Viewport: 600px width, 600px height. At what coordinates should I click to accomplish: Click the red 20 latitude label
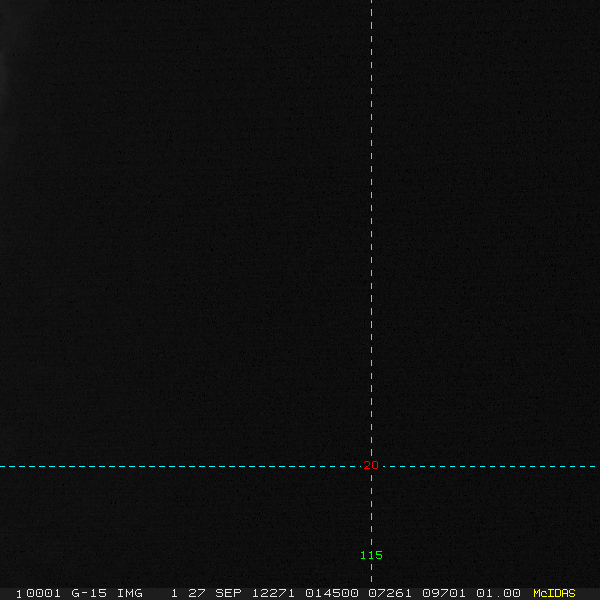[371, 465]
